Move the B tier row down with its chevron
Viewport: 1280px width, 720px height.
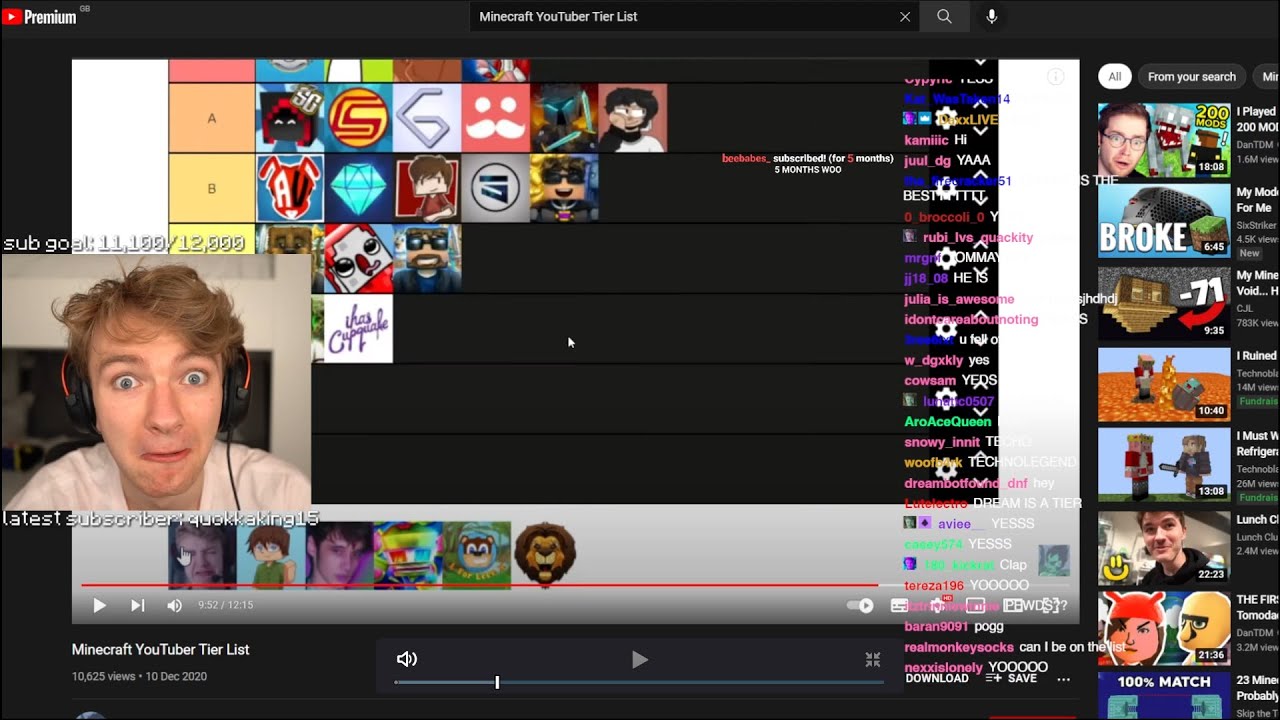click(981, 200)
